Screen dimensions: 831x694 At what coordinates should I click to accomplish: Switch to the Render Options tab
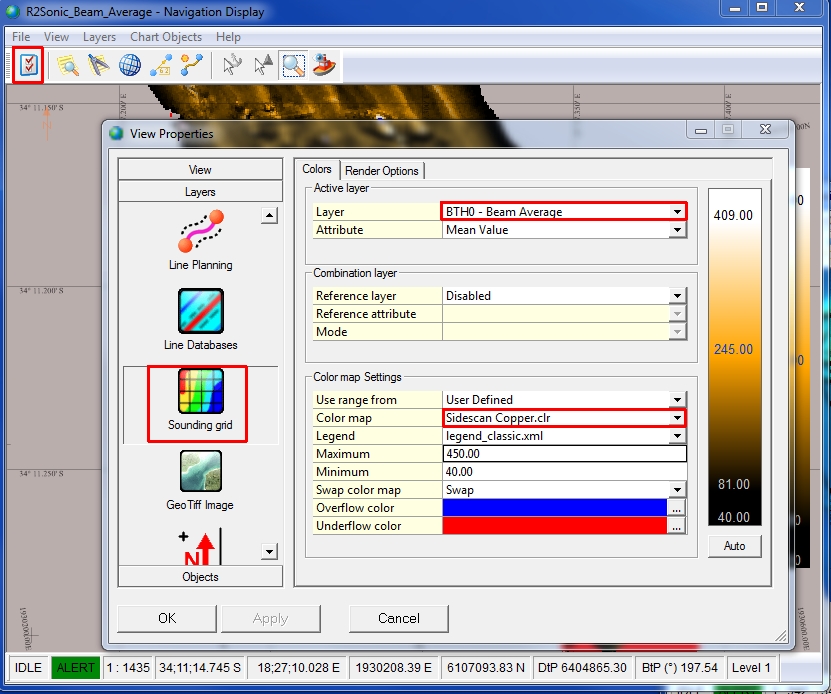[x=384, y=171]
